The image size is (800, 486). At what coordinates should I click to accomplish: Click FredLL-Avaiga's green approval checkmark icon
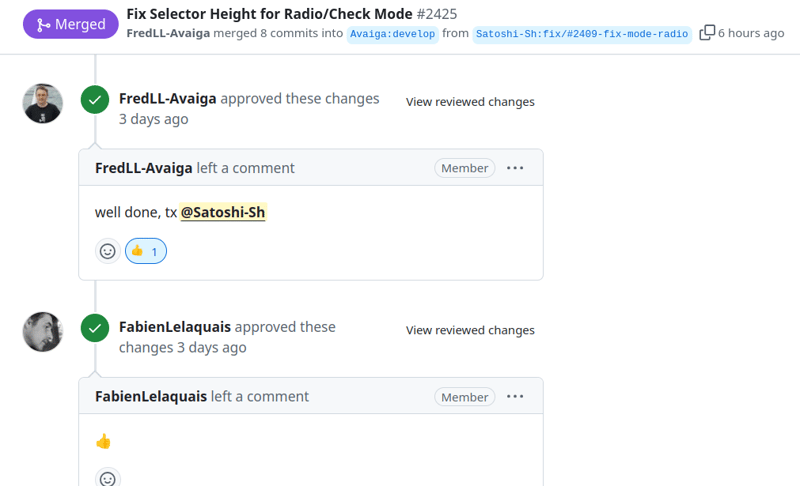[95, 100]
